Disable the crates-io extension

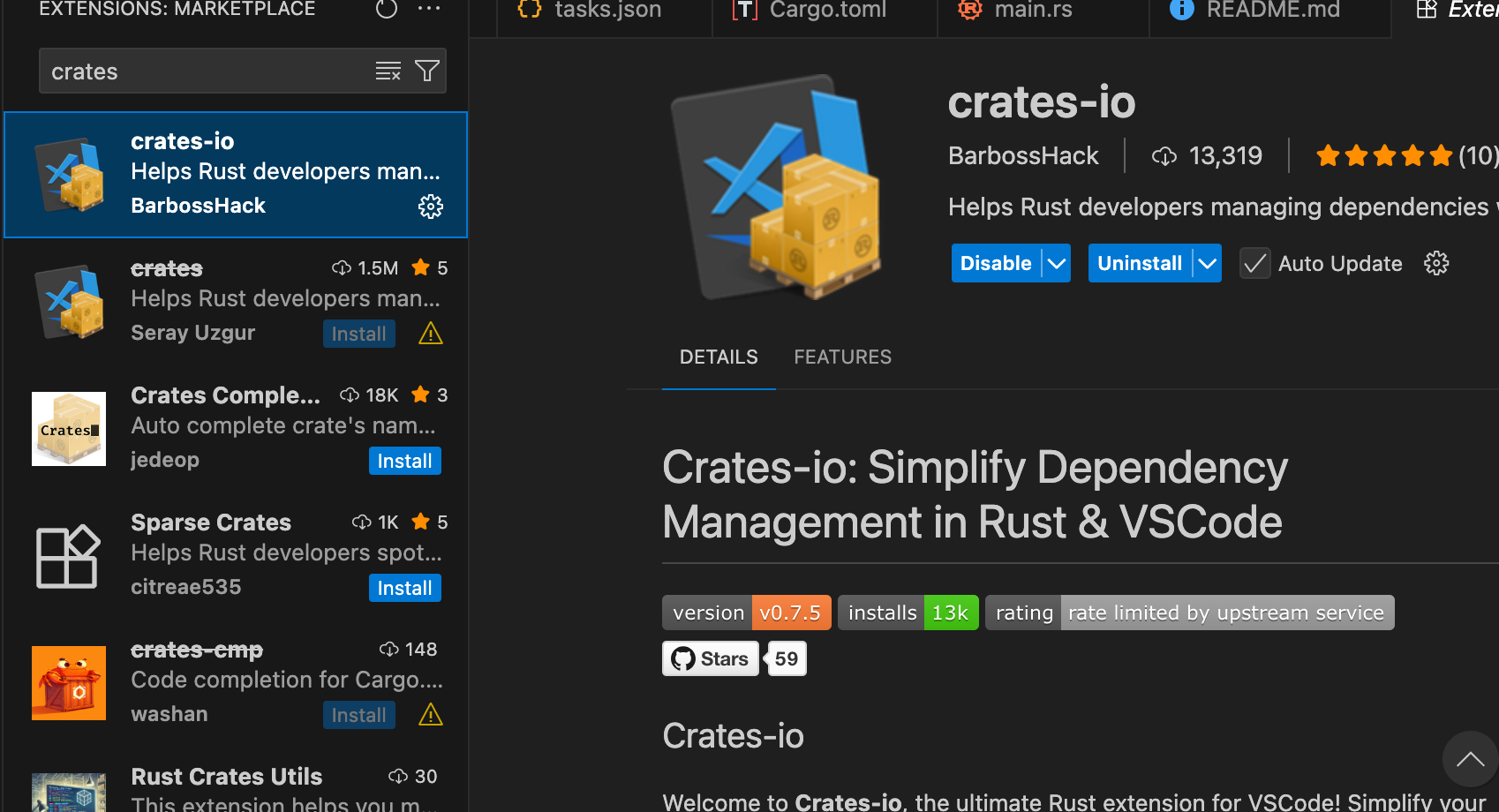tap(996, 263)
